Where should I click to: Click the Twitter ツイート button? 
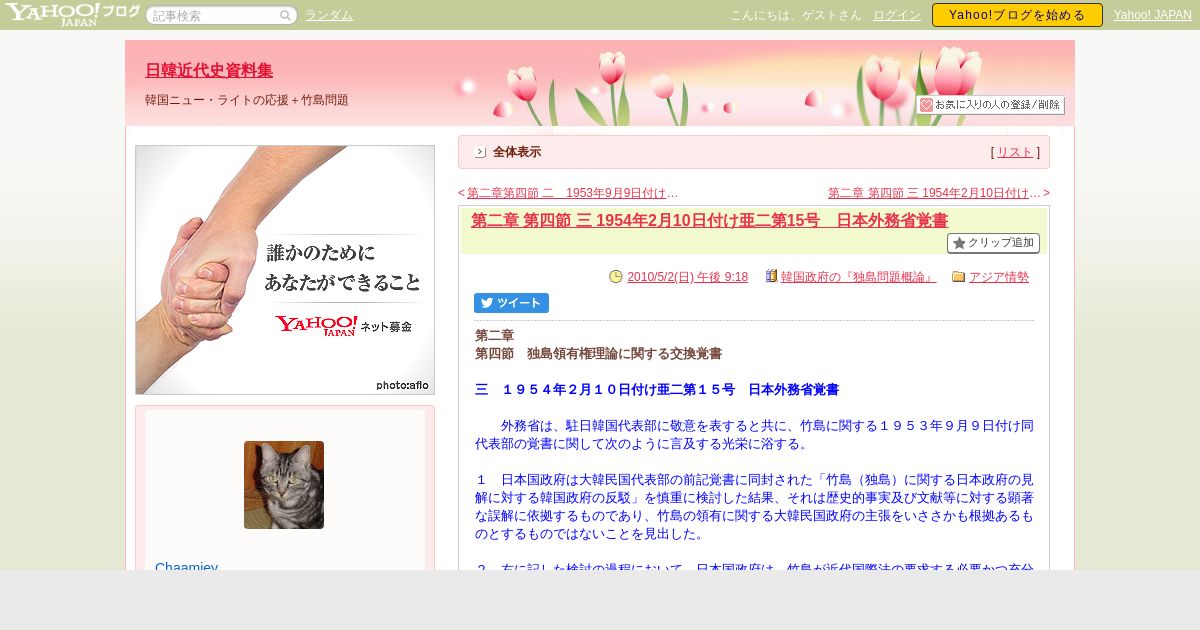click(511, 303)
